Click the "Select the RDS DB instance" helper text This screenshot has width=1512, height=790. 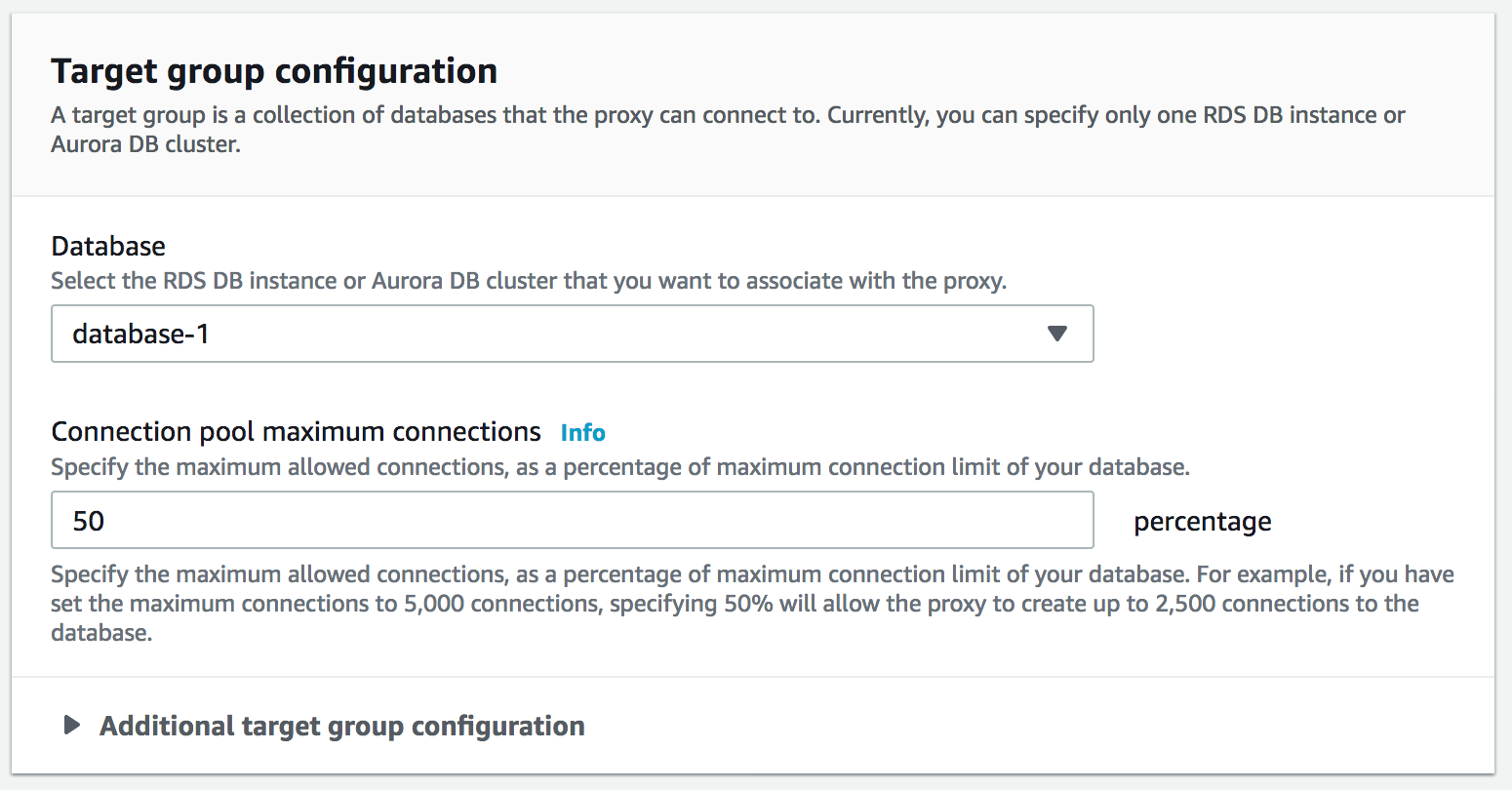528,281
